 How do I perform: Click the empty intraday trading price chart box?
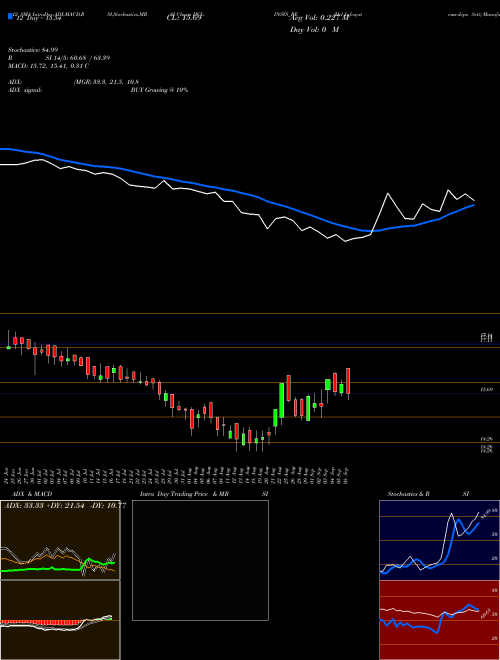[x=200, y=560]
